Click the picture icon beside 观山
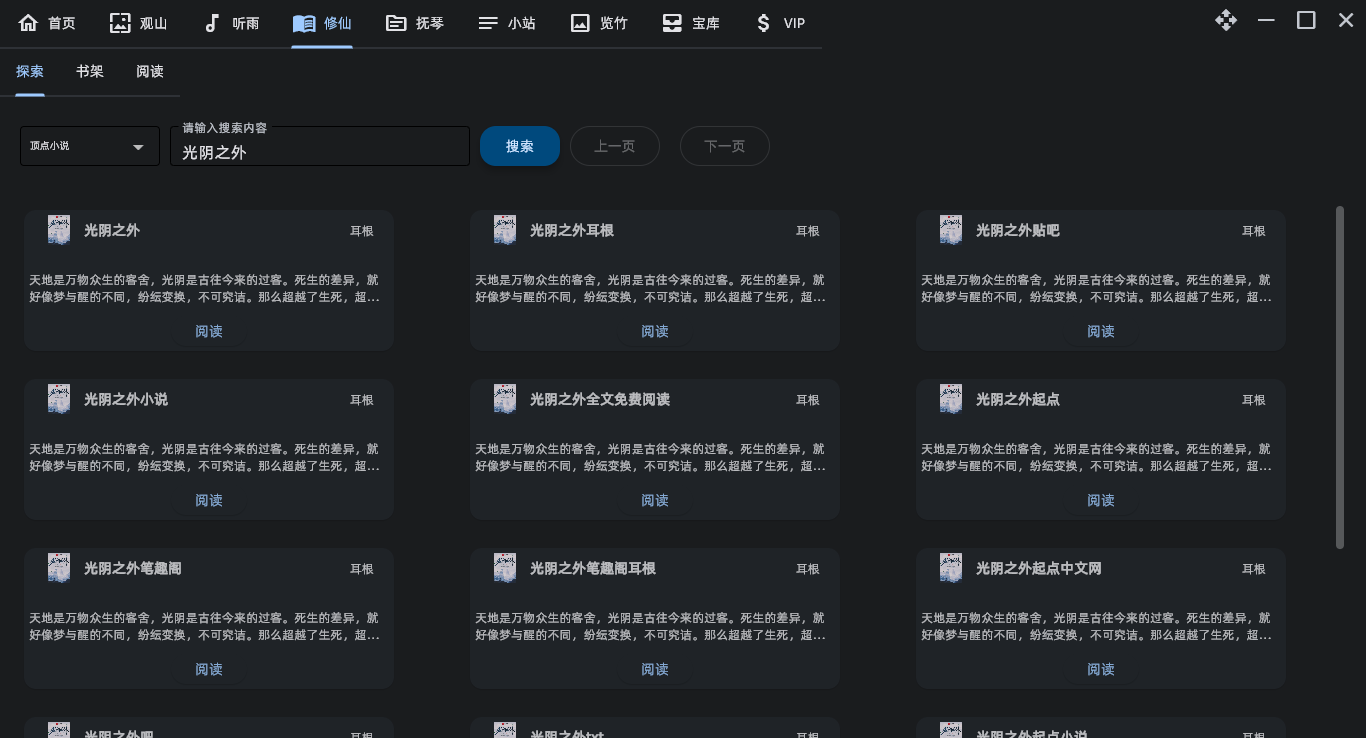The image size is (1366, 738). [120, 23]
